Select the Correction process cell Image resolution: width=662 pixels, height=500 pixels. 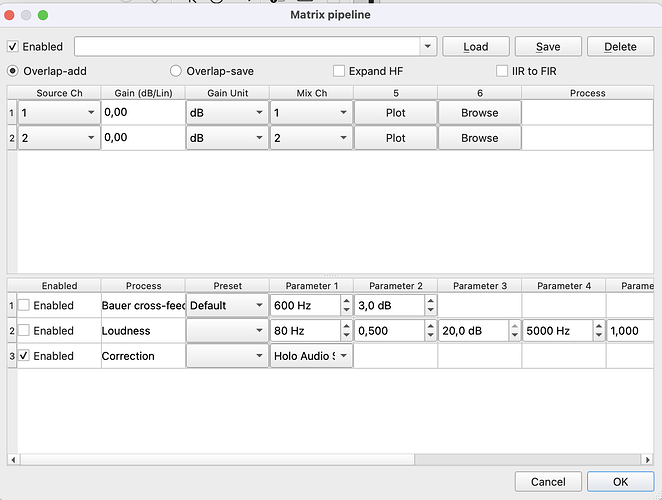coord(143,356)
